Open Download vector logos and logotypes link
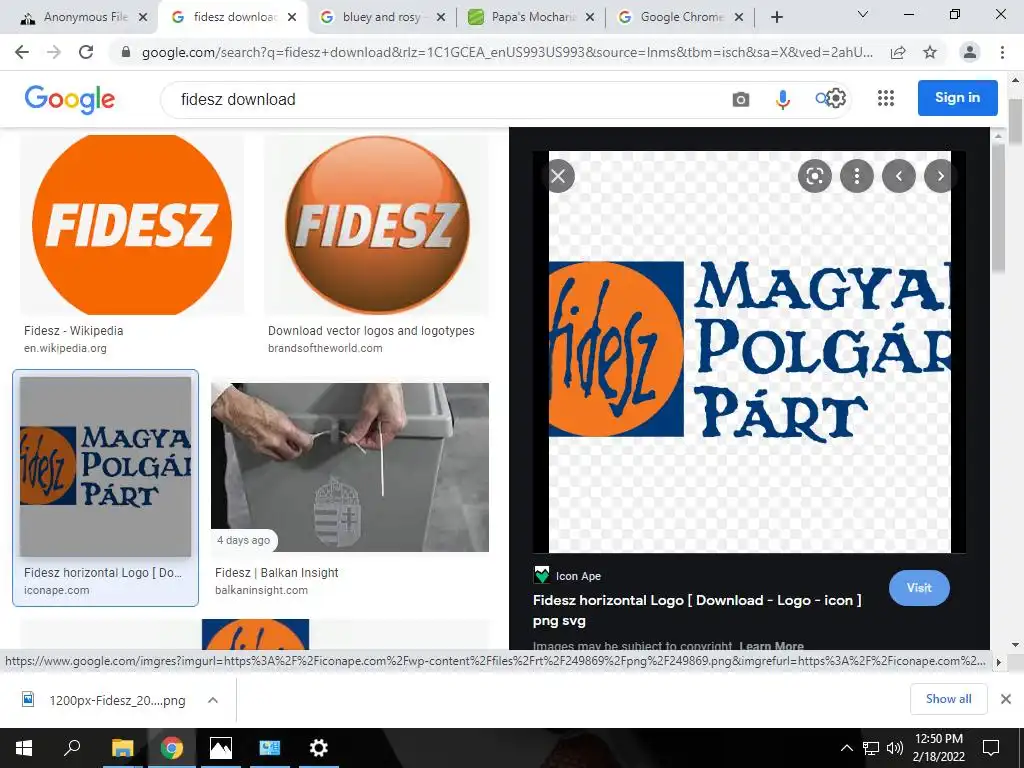This screenshot has height=768, width=1024. tap(371, 330)
